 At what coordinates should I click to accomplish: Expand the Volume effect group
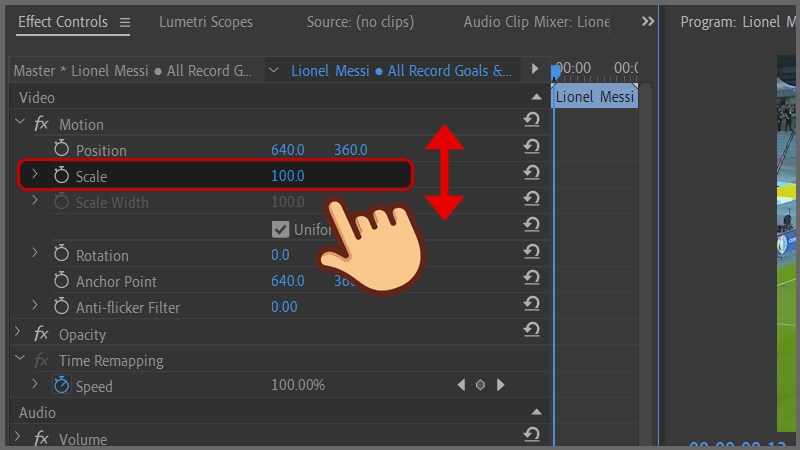[x=17, y=436]
